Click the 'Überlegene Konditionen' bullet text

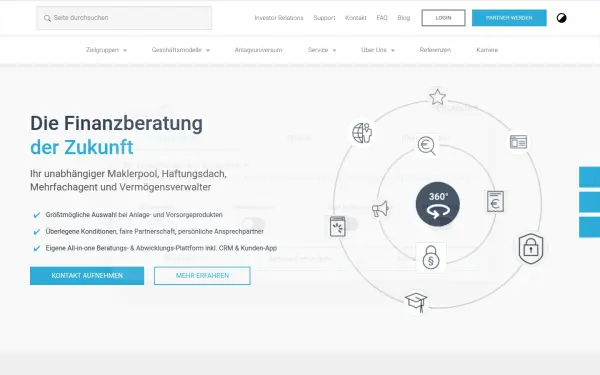point(155,232)
